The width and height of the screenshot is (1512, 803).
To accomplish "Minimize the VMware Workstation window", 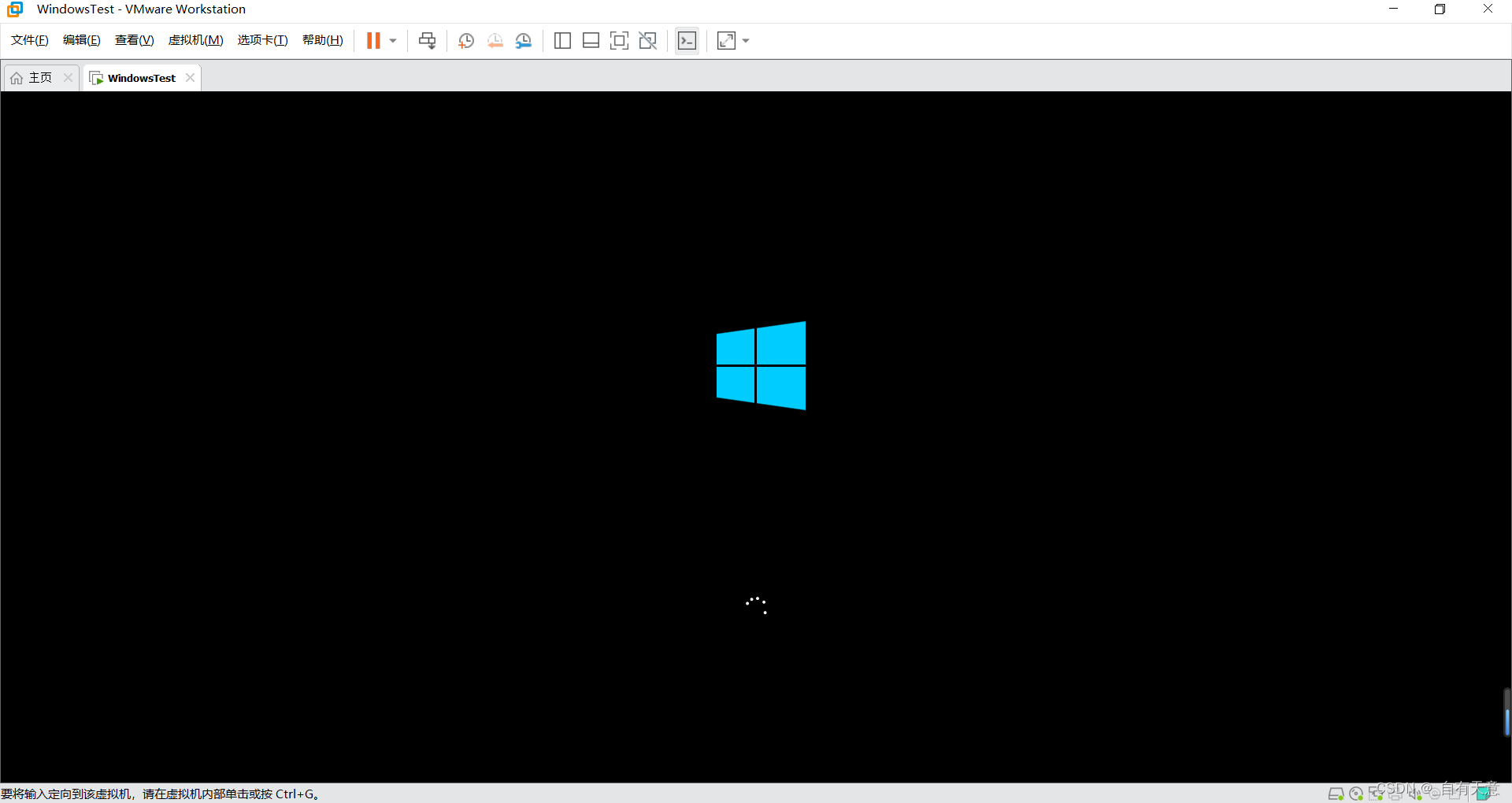I will [1393, 9].
